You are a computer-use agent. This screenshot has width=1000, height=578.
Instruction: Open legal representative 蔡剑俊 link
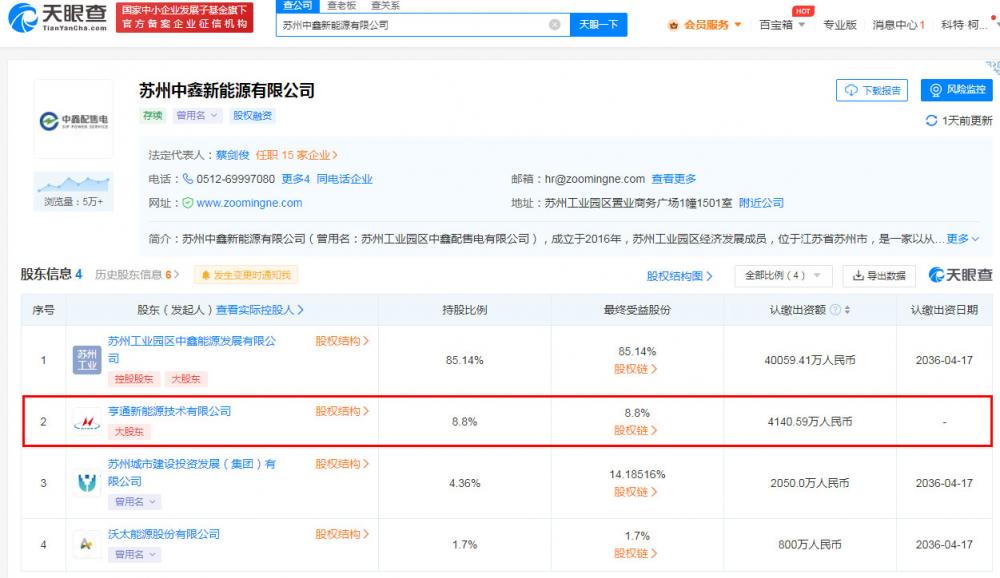tap(232, 155)
